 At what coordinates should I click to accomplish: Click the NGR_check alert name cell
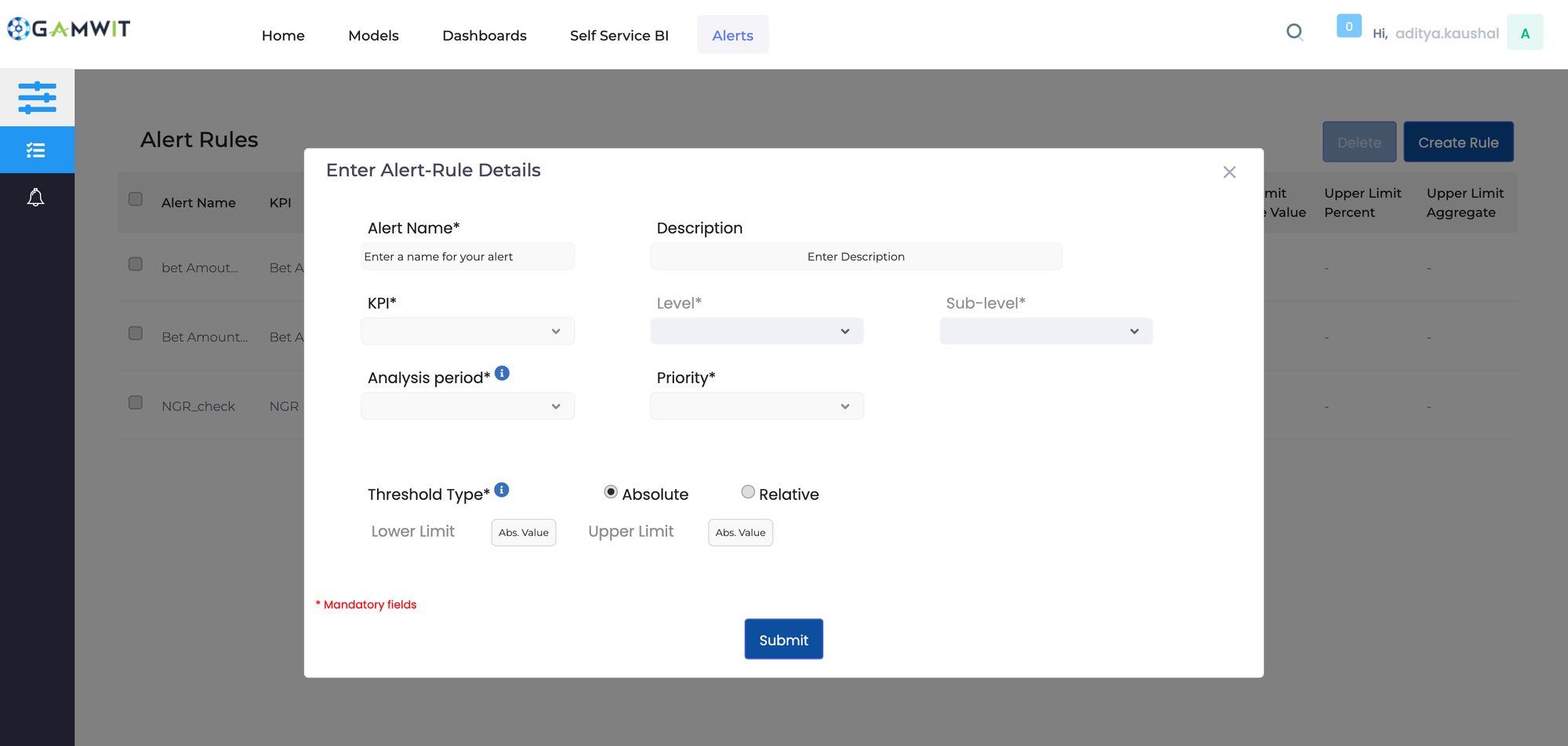point(198,407)
